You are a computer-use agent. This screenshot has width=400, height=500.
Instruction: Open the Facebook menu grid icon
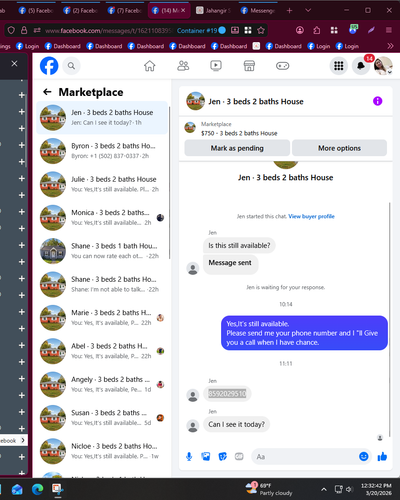[x=339, y=66]
